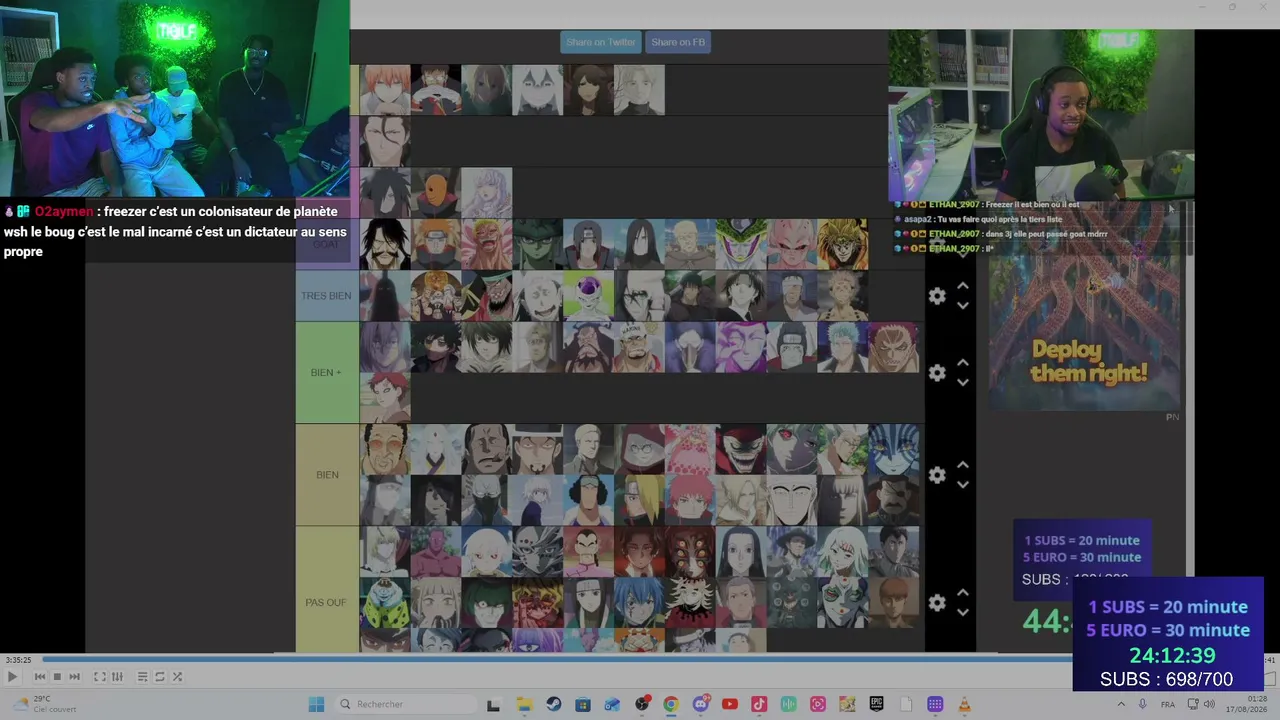Screen dimensions: 1280x720
Task: Open Google Chrome from the taskbar
Action: click(x=671, y=704)
